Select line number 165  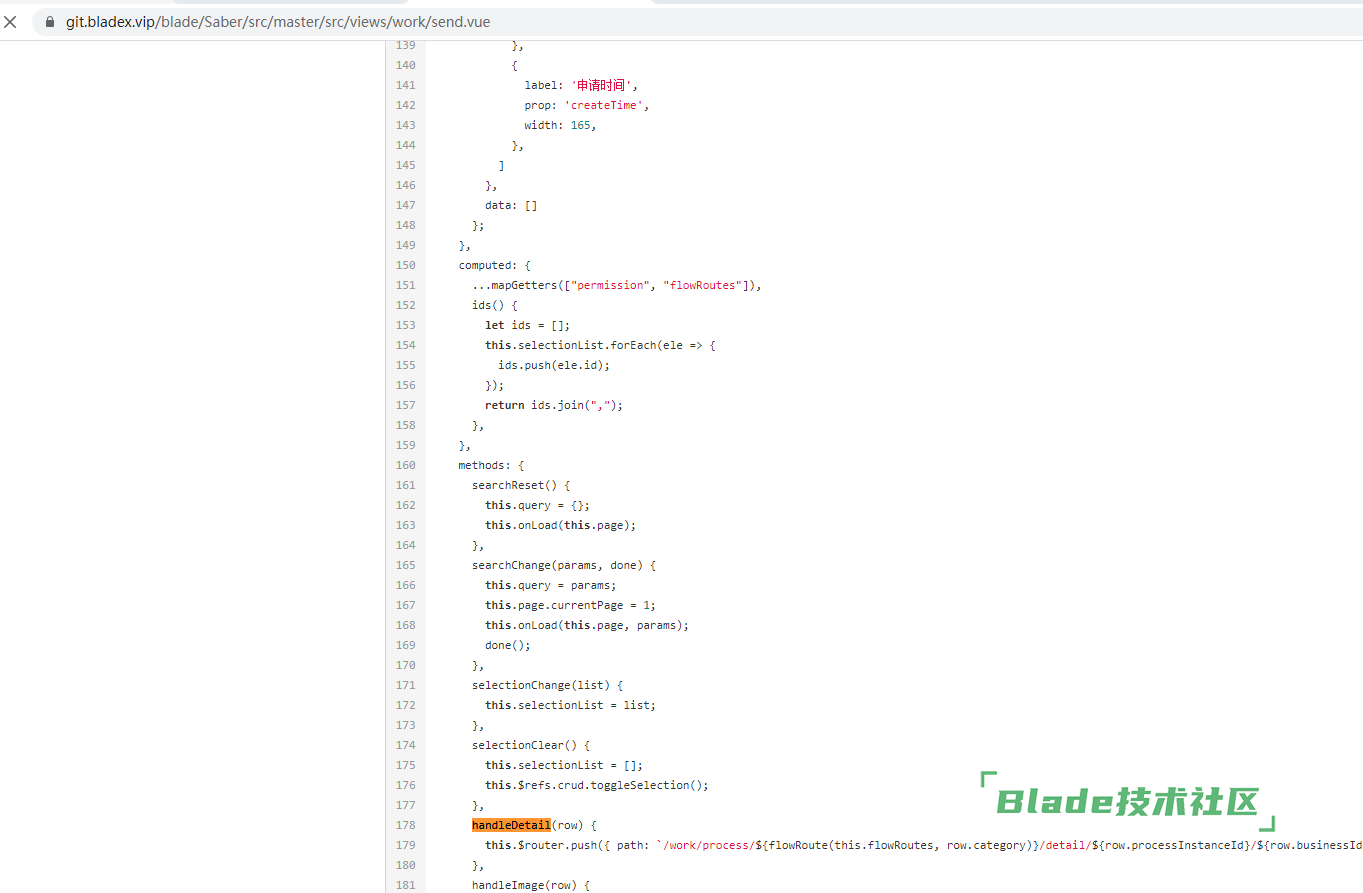click(405, 565)
